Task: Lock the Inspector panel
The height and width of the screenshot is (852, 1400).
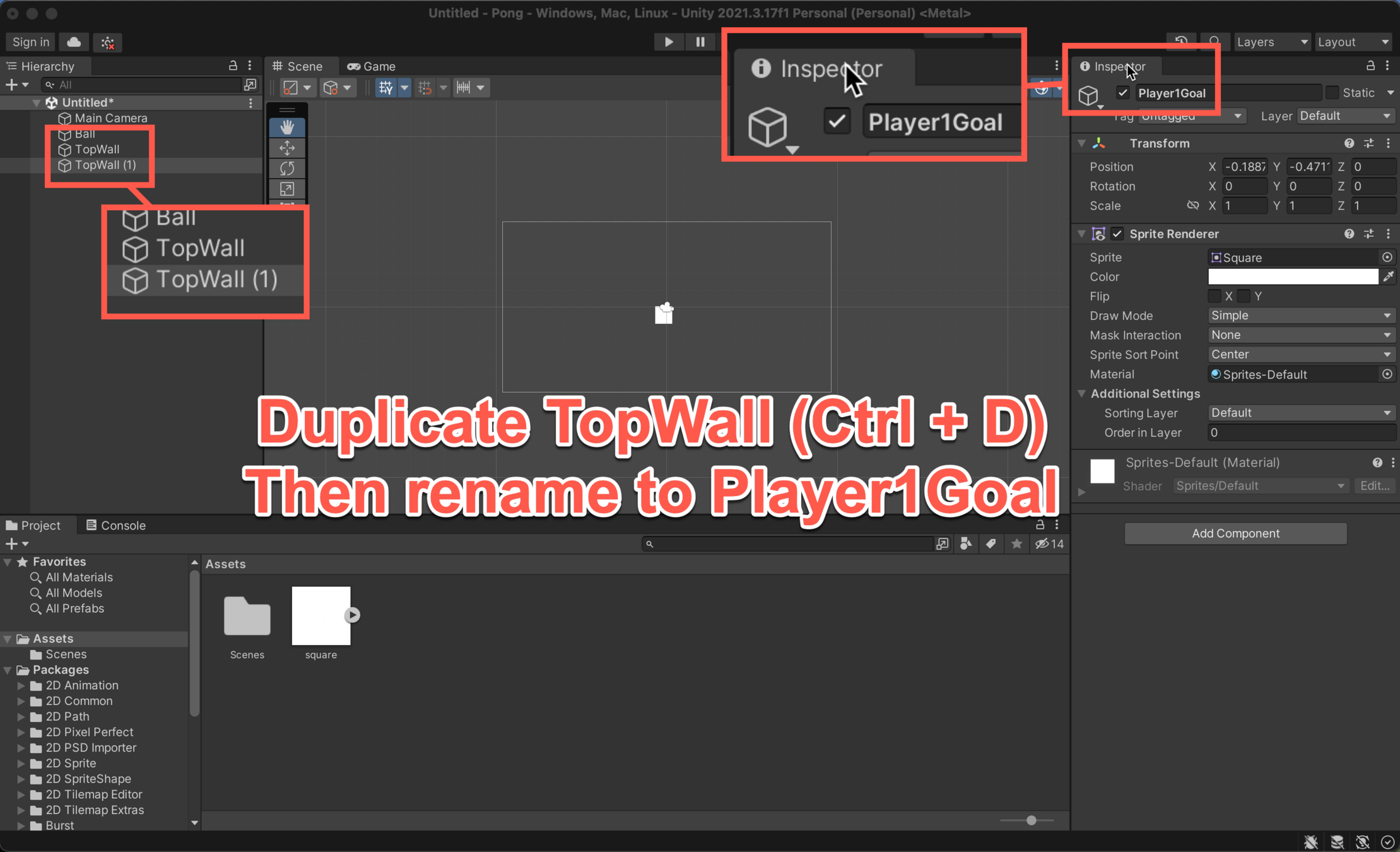Action: tap(1370, 66)
